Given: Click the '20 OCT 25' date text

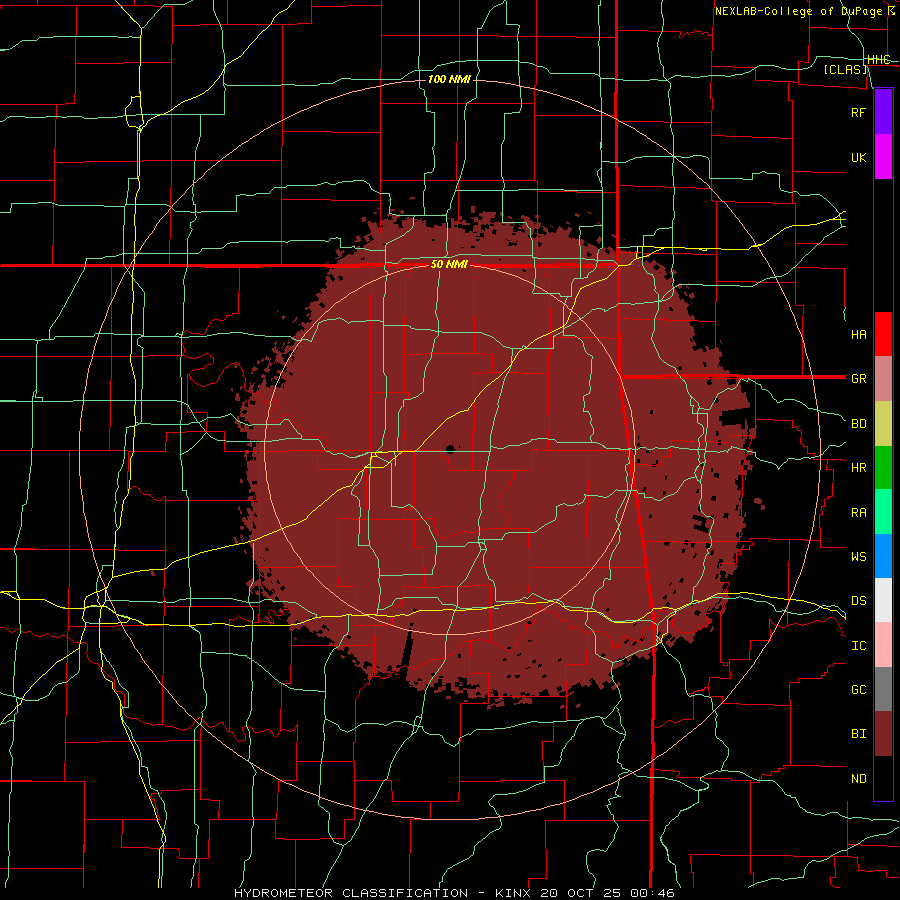Looking at the screenshot, I should click(581, 893).
